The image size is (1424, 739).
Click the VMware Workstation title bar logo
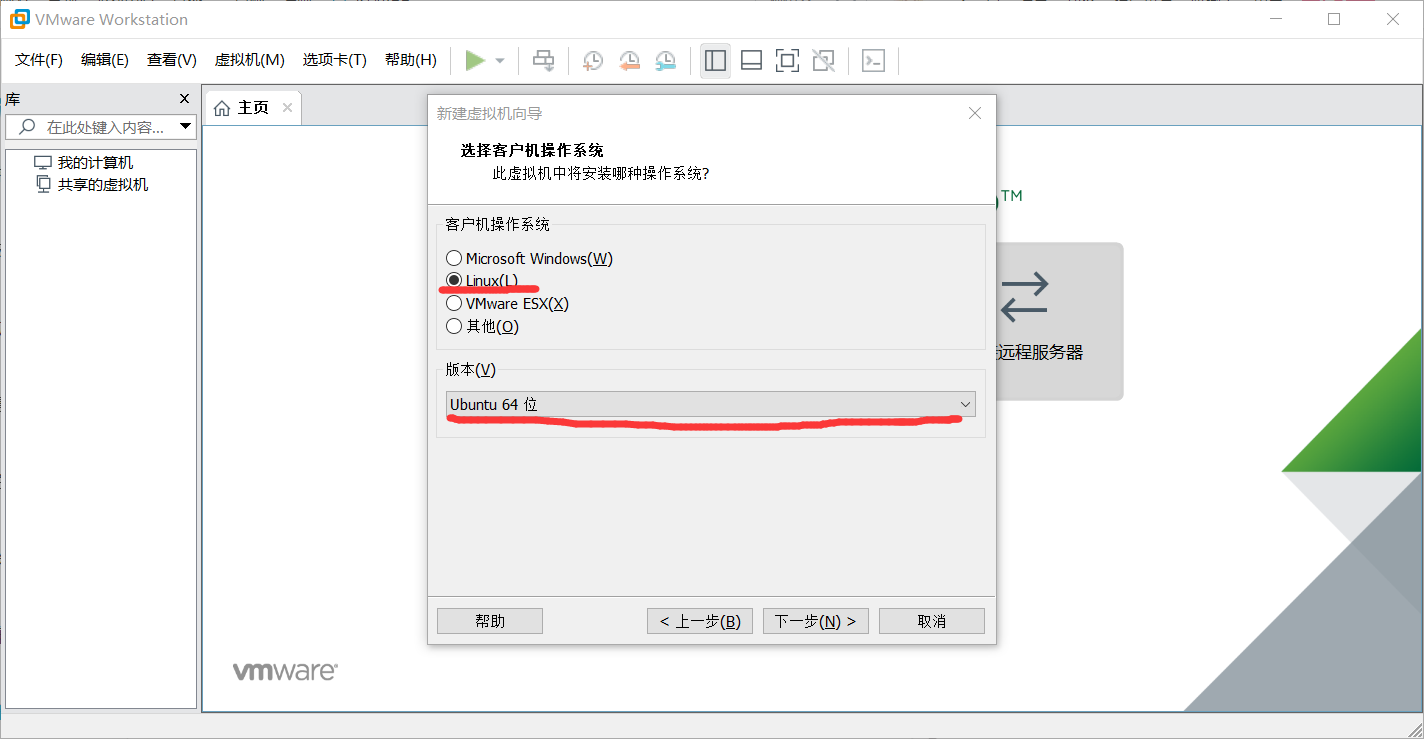[19, 19]
